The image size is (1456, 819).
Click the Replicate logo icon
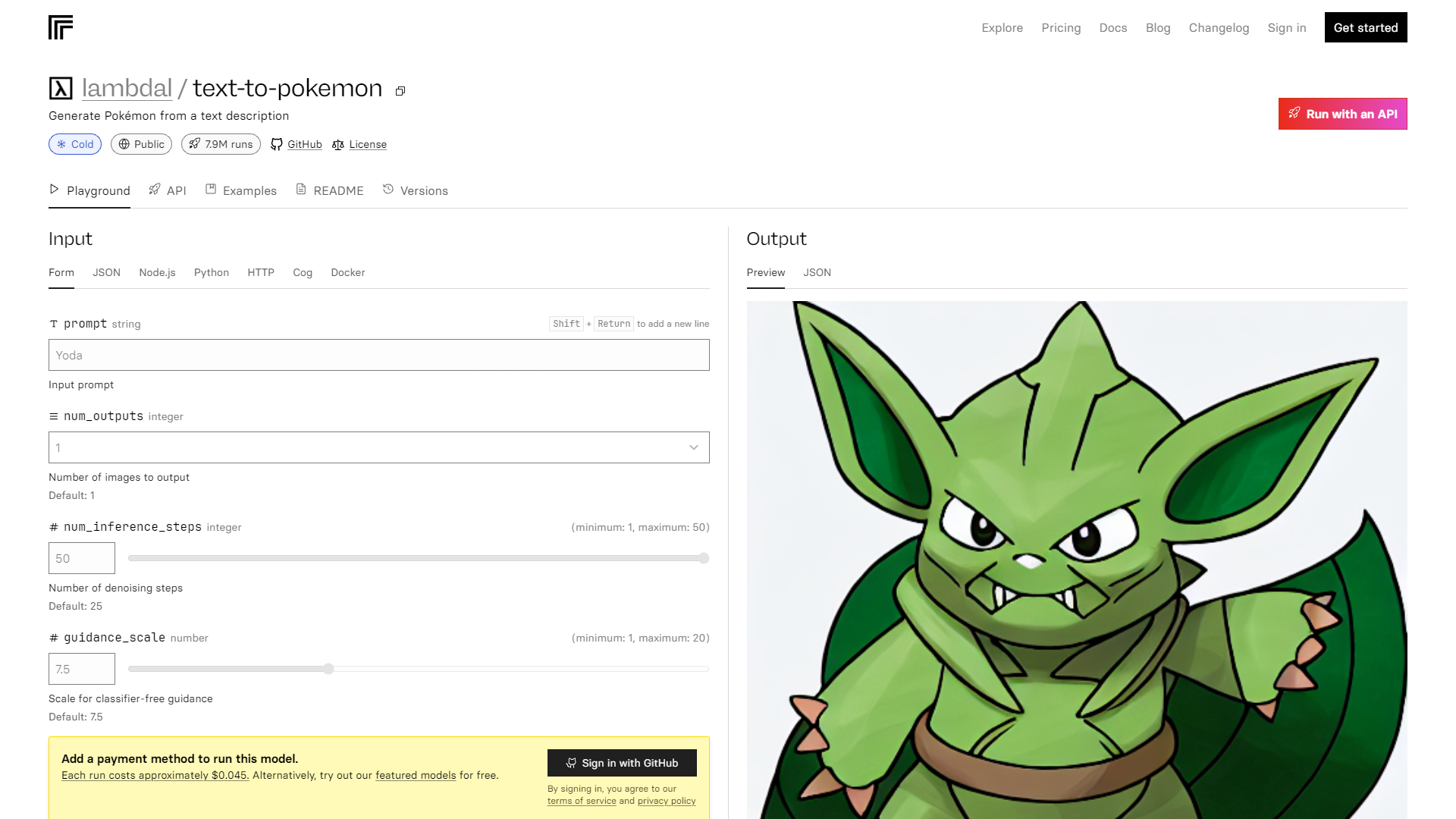point(61,27)
